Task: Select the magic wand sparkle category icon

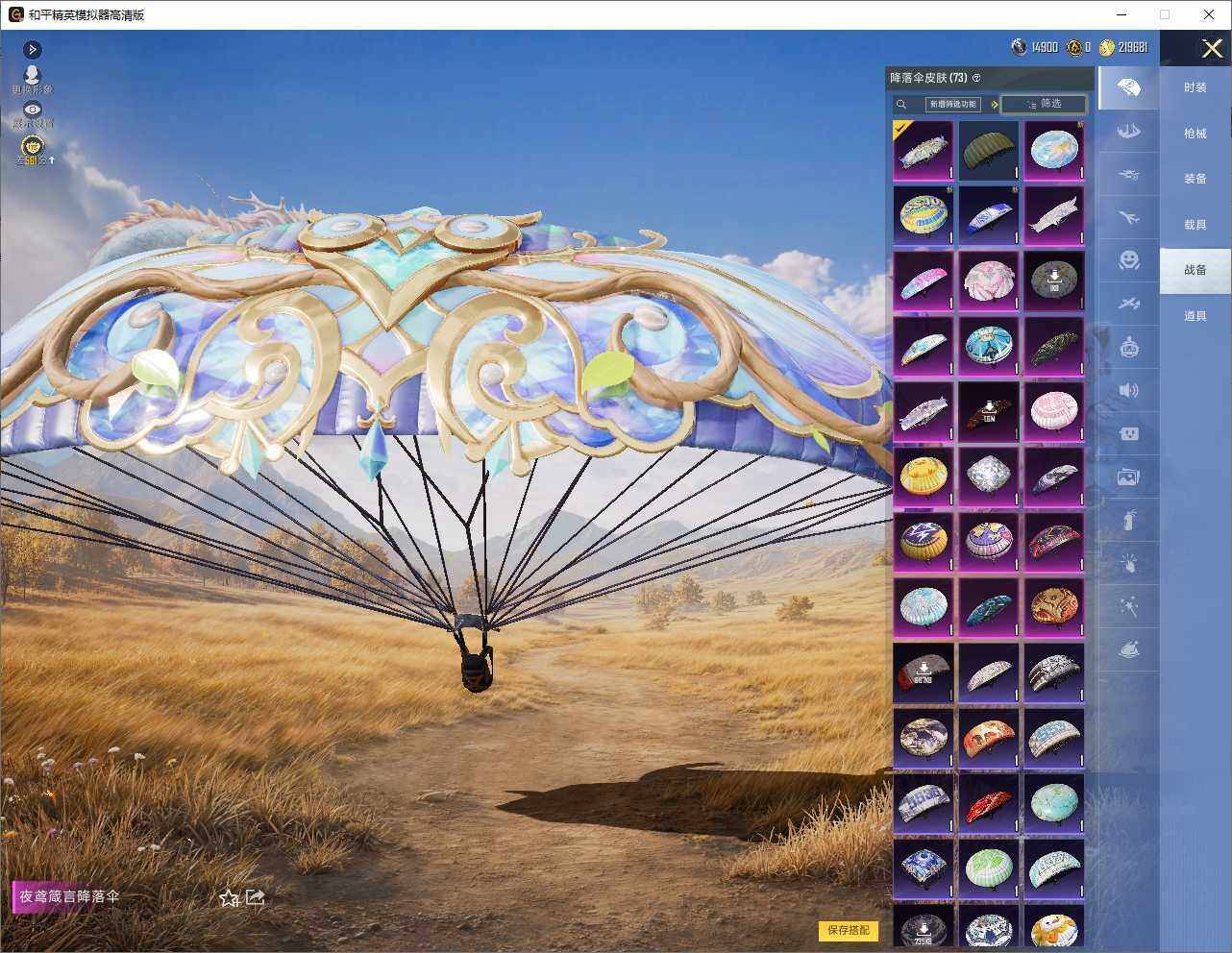Action: (1129, 607)
